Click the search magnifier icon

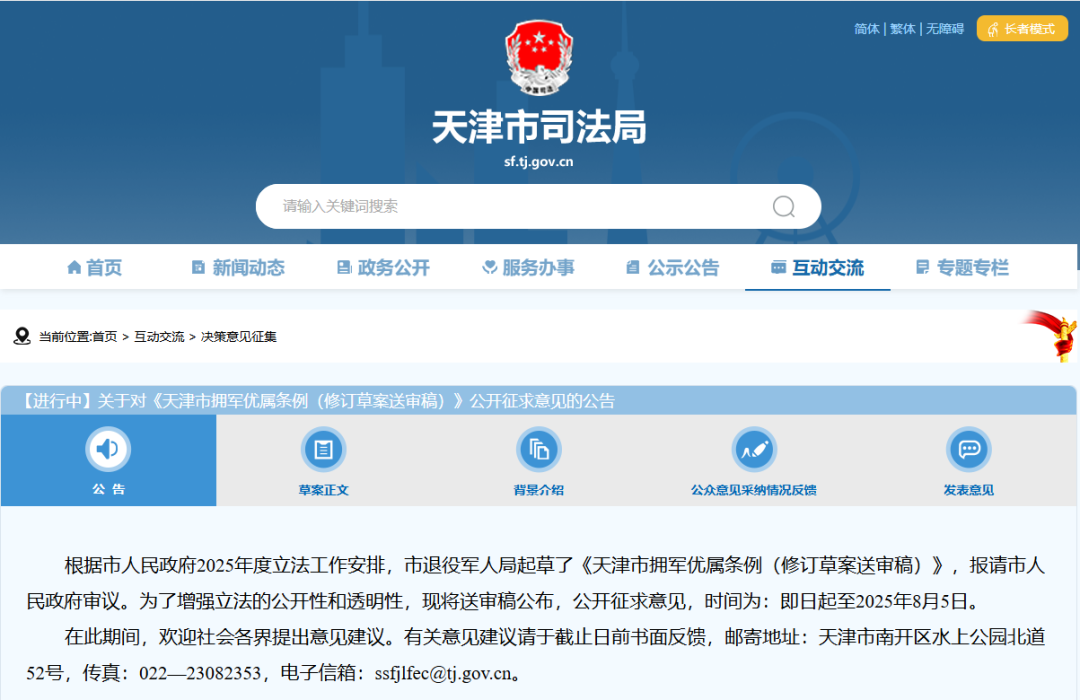783,207
